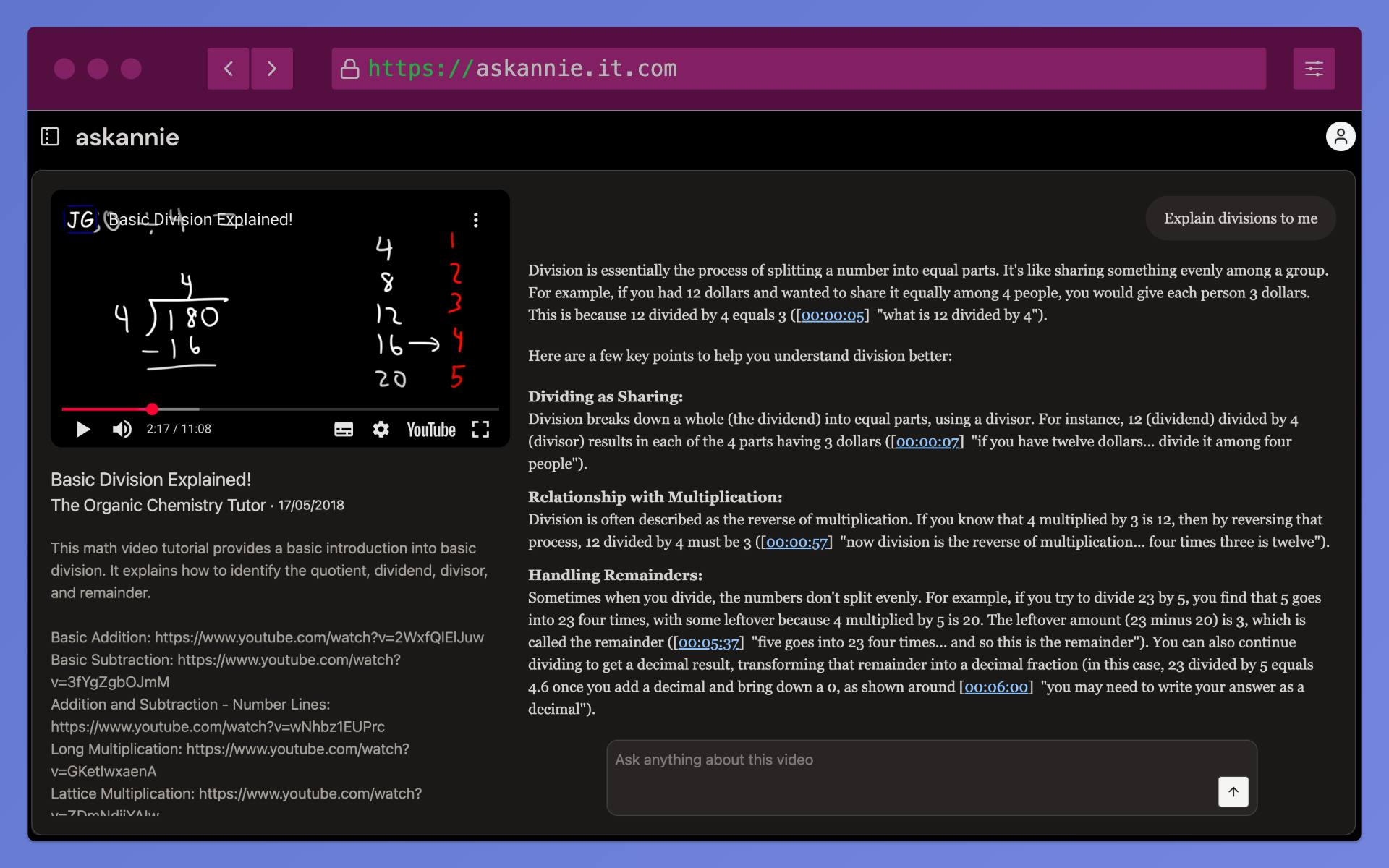1389x868 pixels.
Task: Jump to timestamp 00:00:05
Action: click(833, 315)
